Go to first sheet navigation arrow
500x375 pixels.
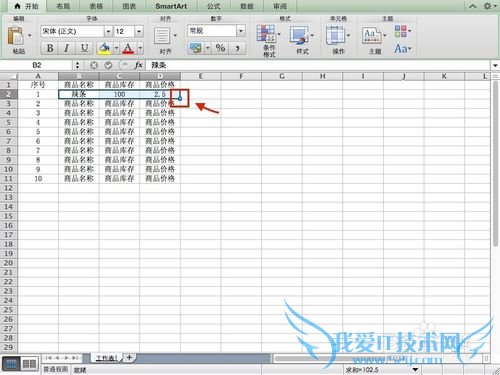click(x=49, y=358)
